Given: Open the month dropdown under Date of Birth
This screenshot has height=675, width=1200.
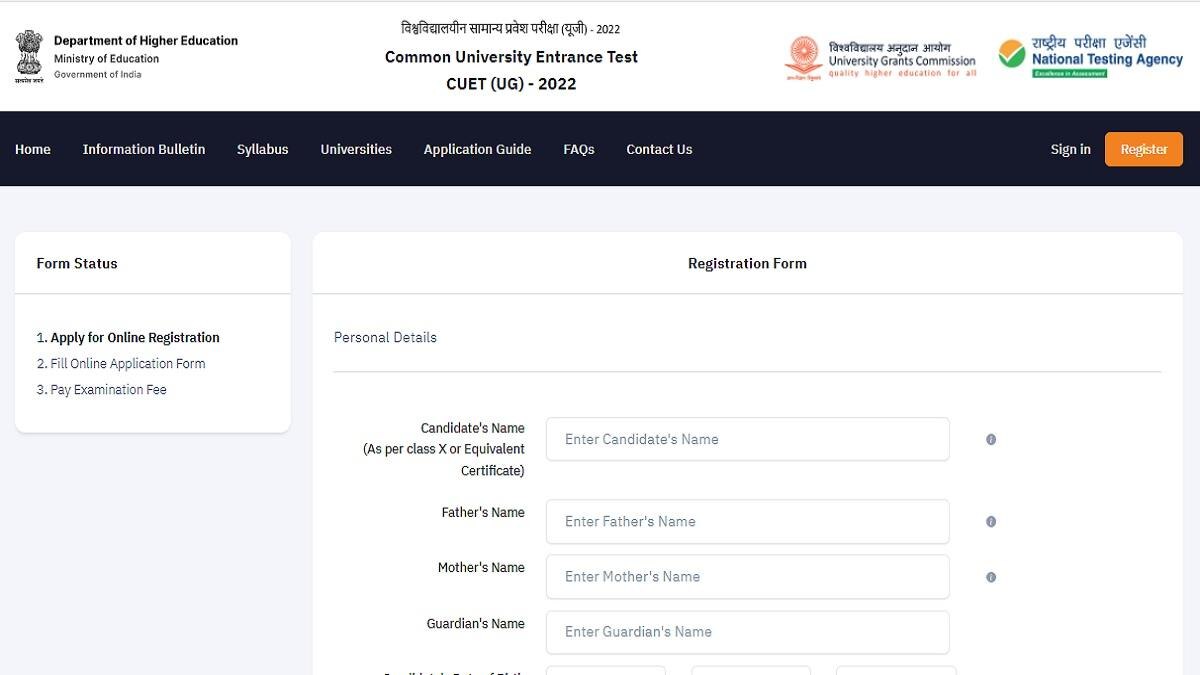Looking at the screenshot, I should click(750, 671).
